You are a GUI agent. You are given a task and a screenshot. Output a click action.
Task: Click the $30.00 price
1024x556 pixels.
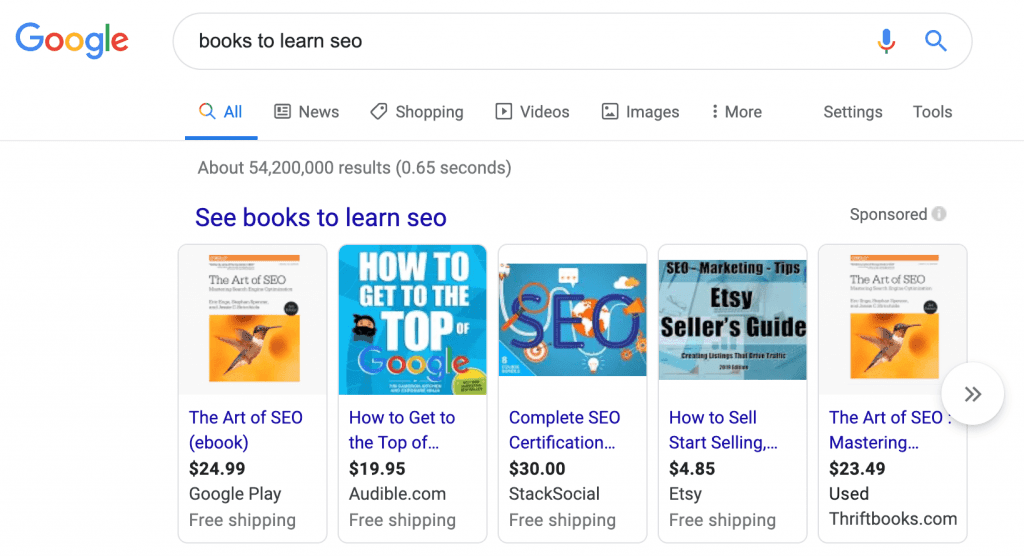537,468
